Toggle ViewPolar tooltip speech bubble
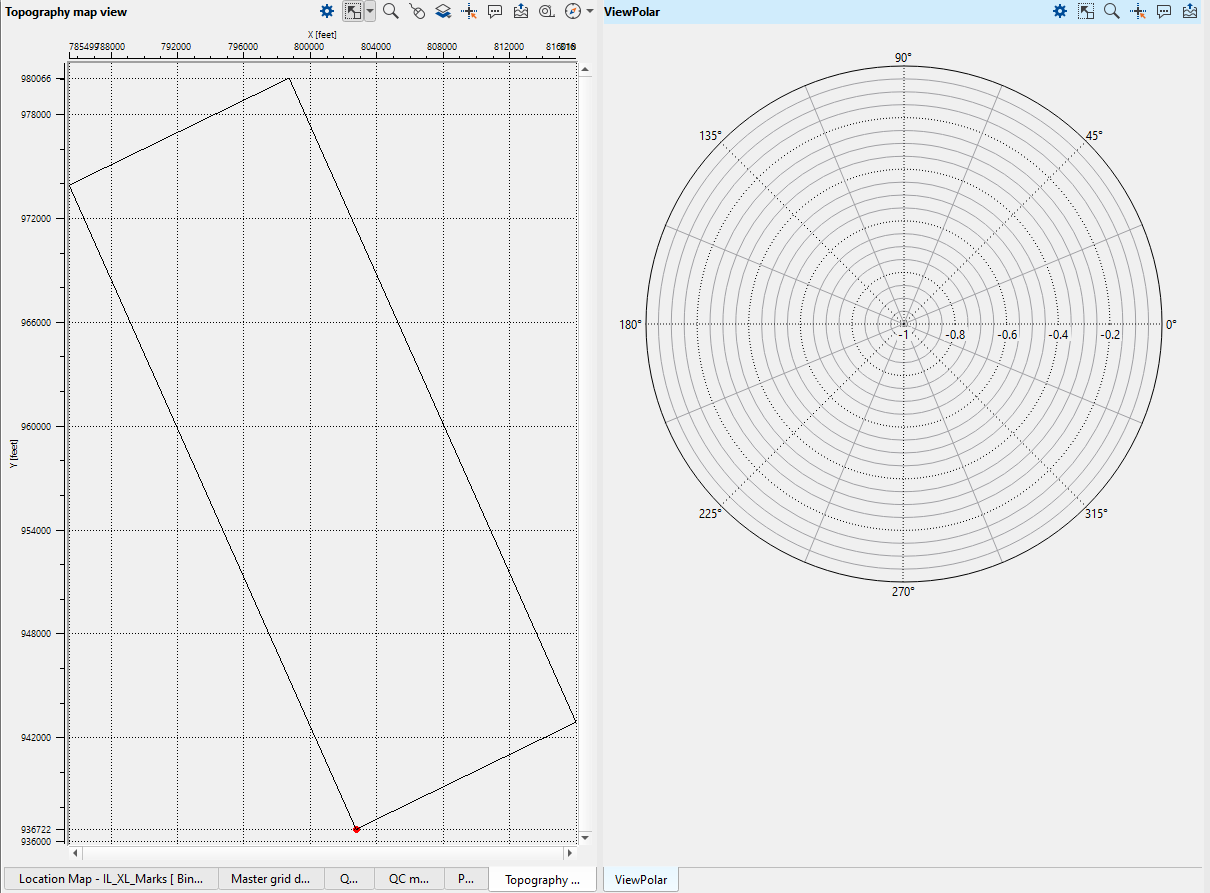Screen dimensions: 1210x893 tap(1164, 11)
